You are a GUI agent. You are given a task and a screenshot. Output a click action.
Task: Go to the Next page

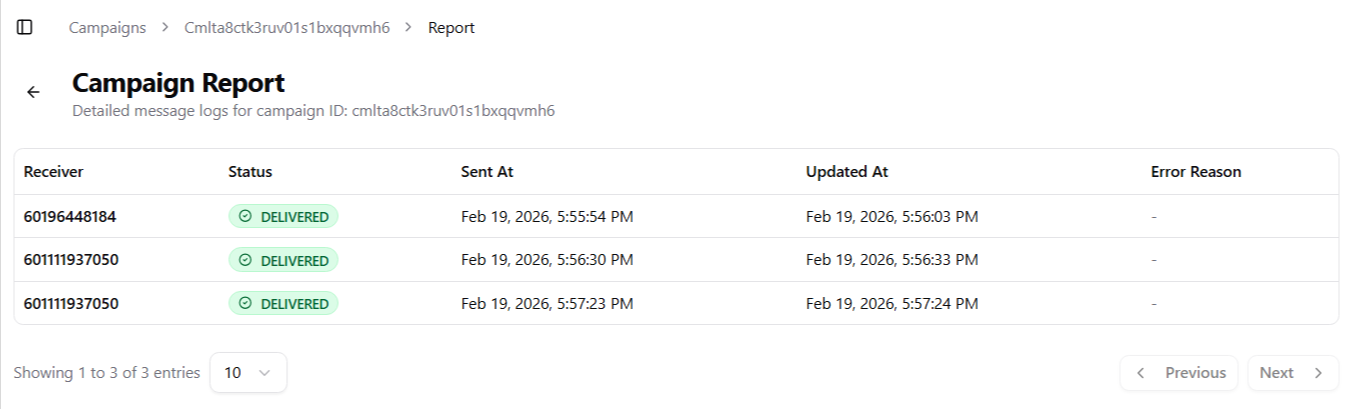1292,373
